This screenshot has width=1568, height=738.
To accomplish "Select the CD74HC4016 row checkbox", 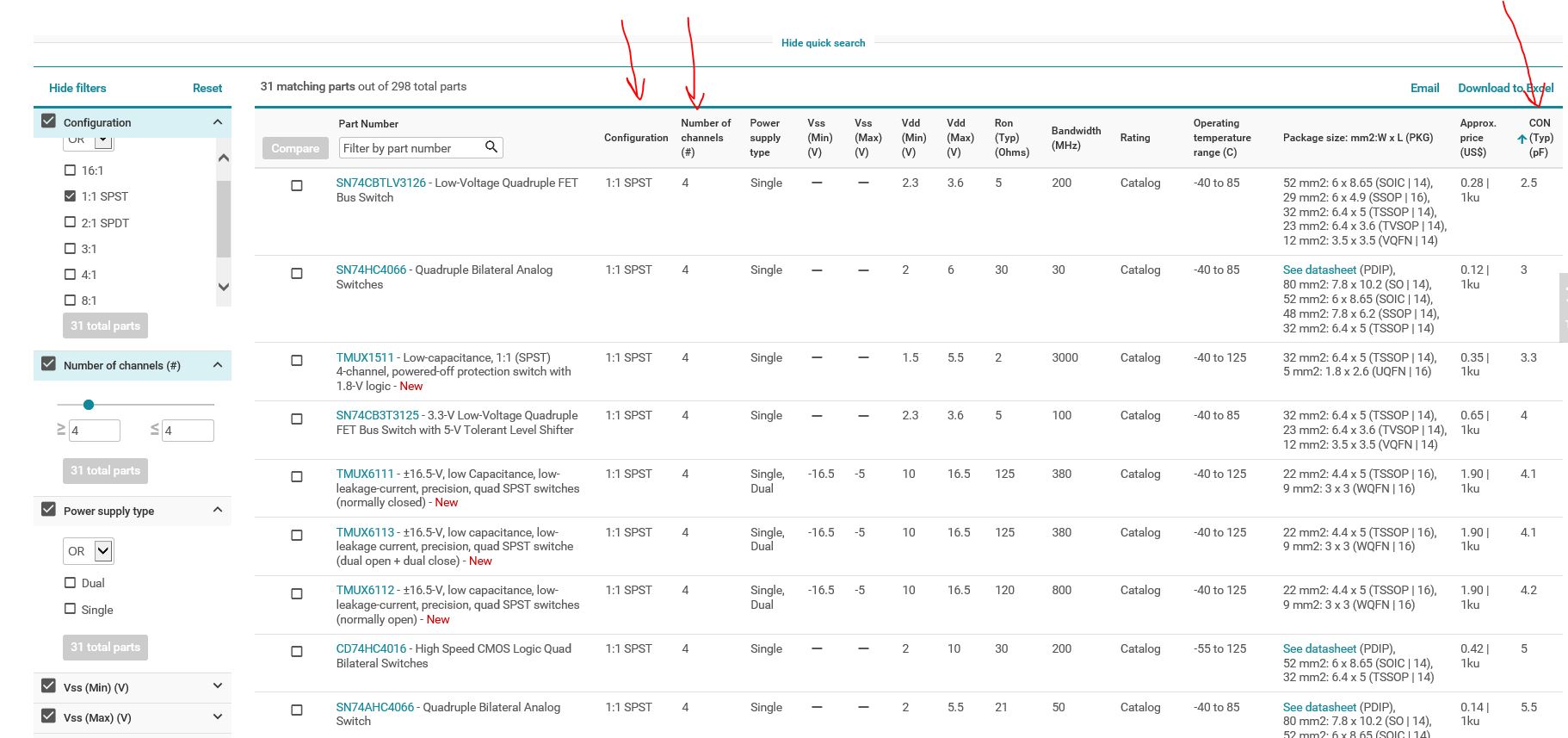I will [297, 651].
